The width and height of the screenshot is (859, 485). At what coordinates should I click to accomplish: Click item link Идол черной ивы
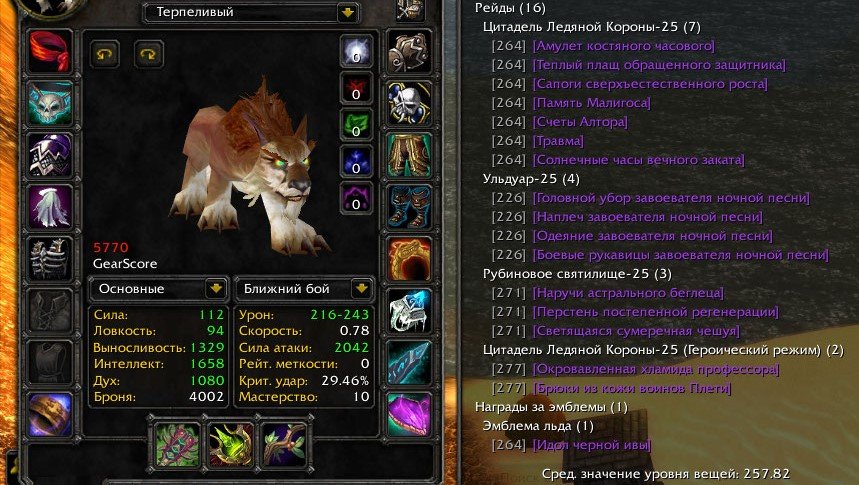pyautogui.click(x=592, y=444)
